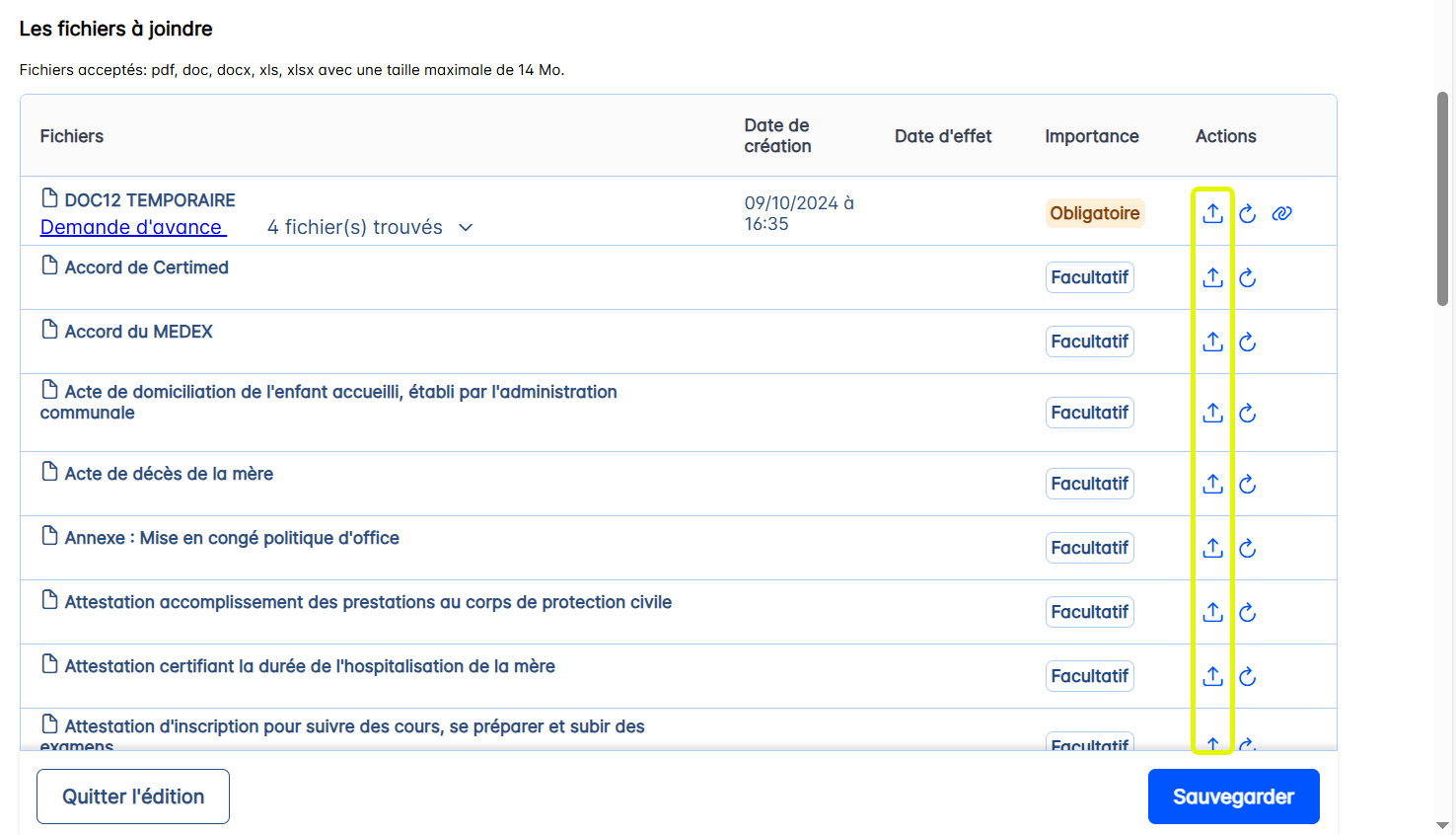Click the link icon in DOC12 TEMPORAIRE row

(x=1281, y=213)
